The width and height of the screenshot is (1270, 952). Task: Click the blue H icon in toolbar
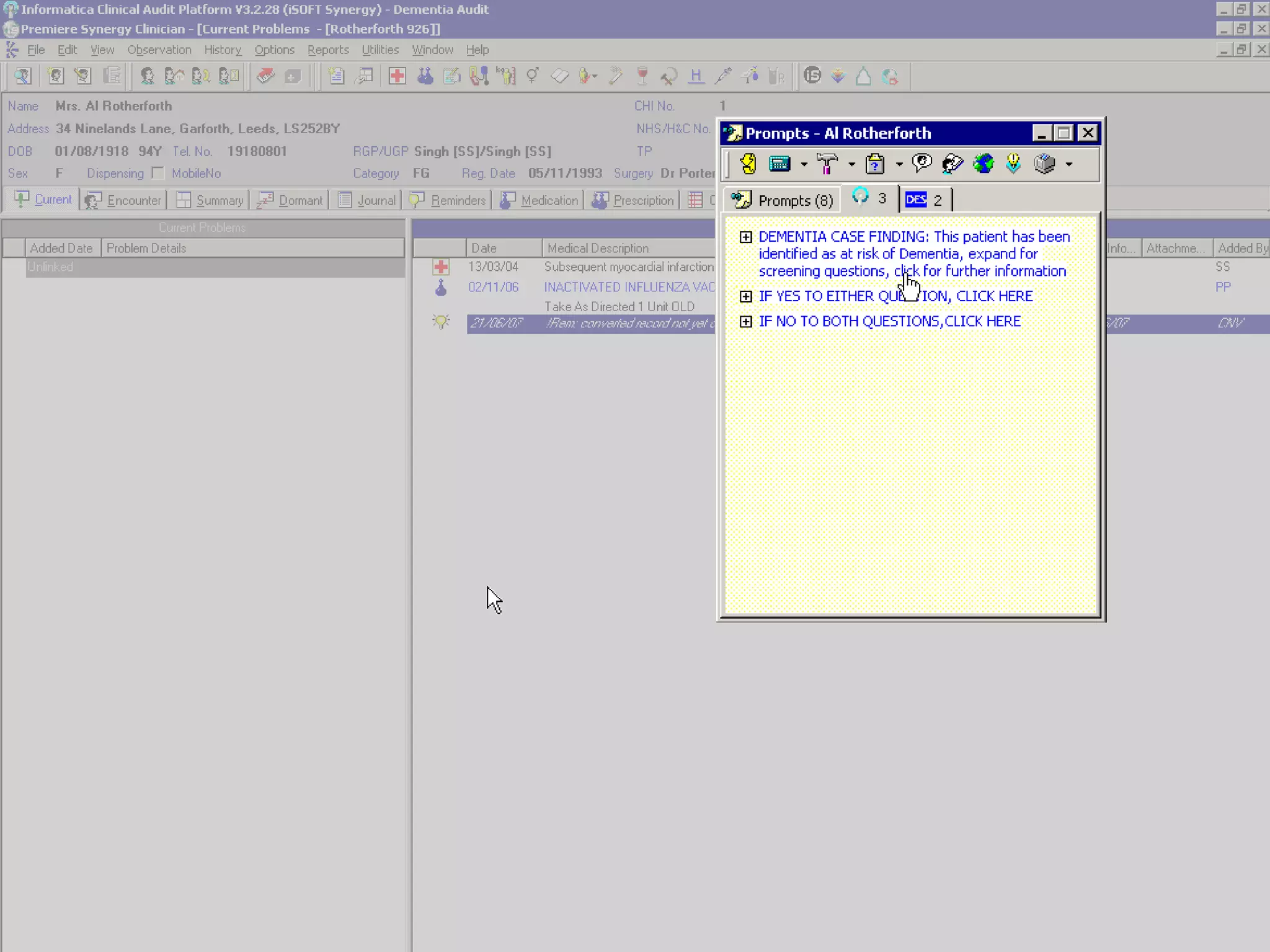coord(696,76)
